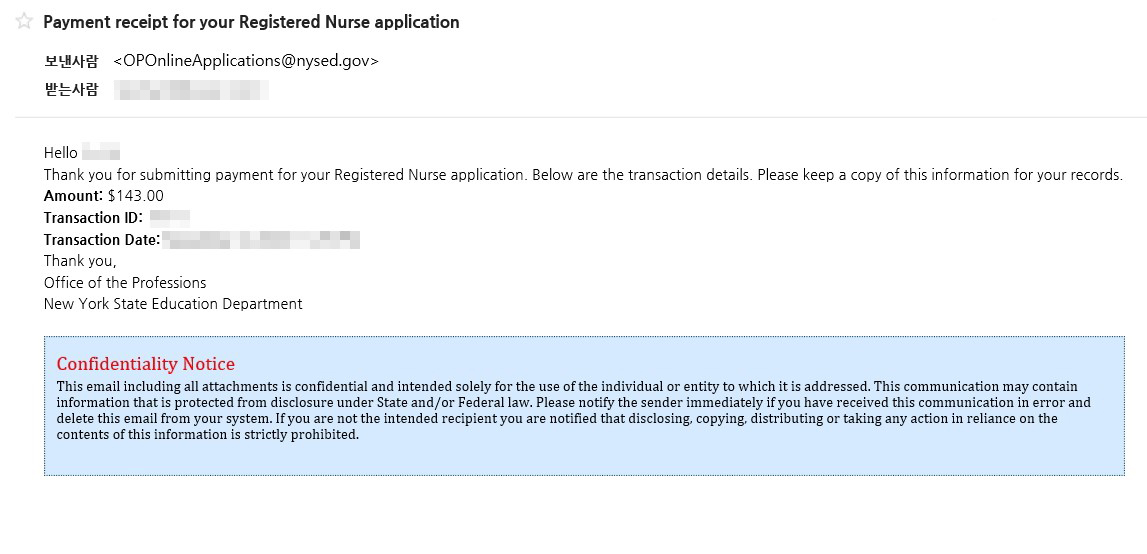The width and height of the screenshot is (1147, 554).
Task: Select the blurred recipient address
Action: [x=192, y=90]
